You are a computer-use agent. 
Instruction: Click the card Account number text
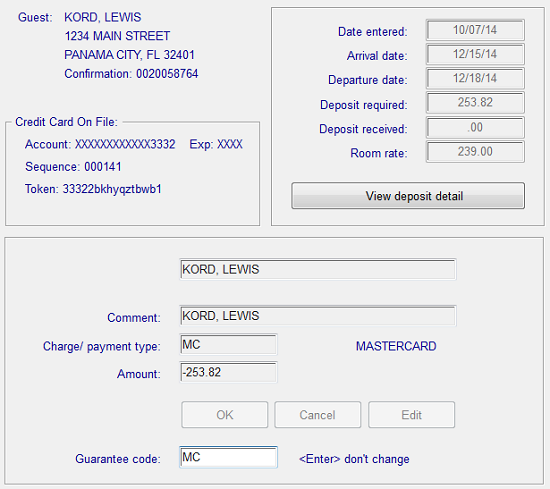click(x=125, y=145)
